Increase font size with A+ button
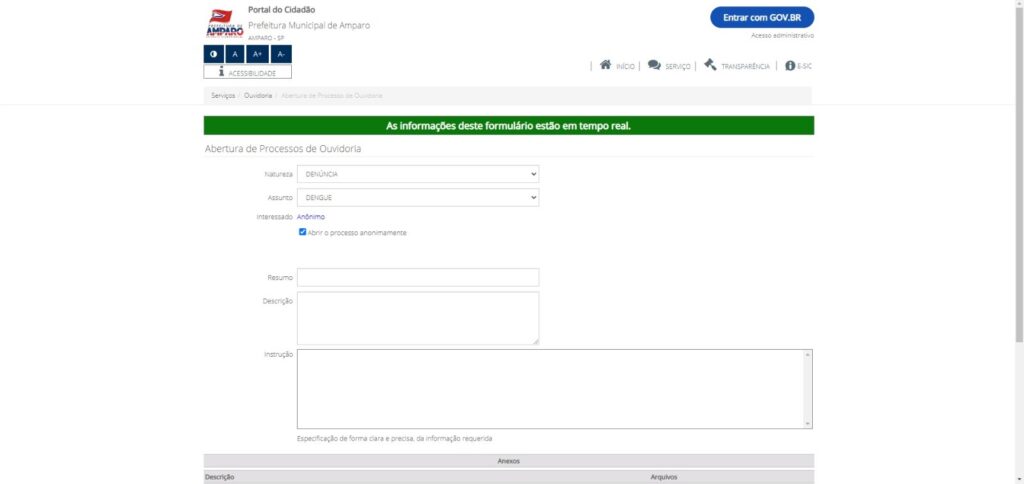The height and width of the screenshot is (484, 1024). 258,54
